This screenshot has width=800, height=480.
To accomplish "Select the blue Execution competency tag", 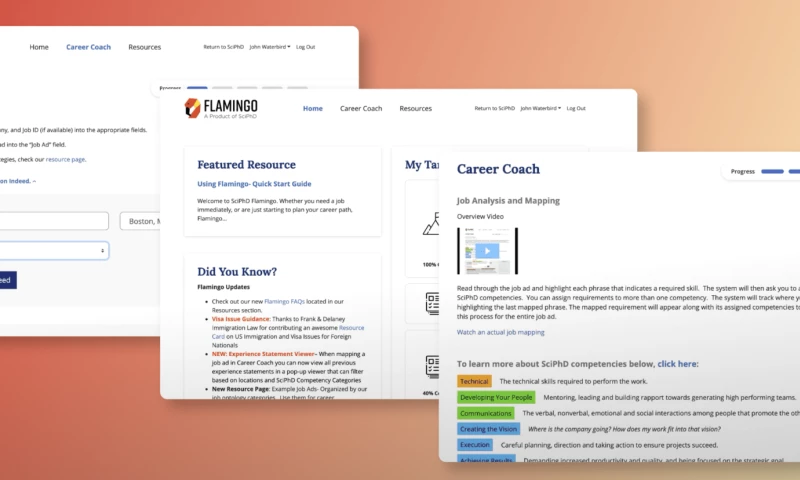I will [474, 445].
